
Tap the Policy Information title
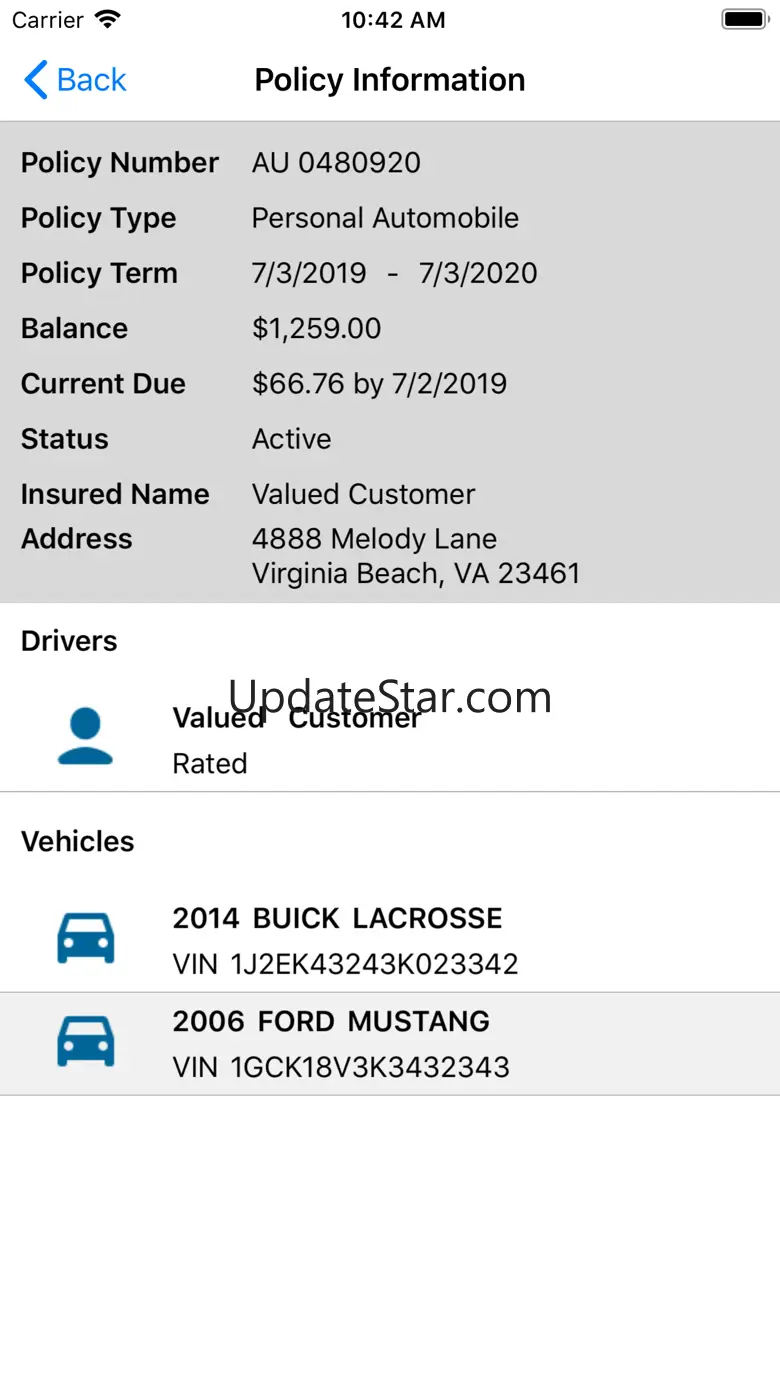(x=390, y=80)
